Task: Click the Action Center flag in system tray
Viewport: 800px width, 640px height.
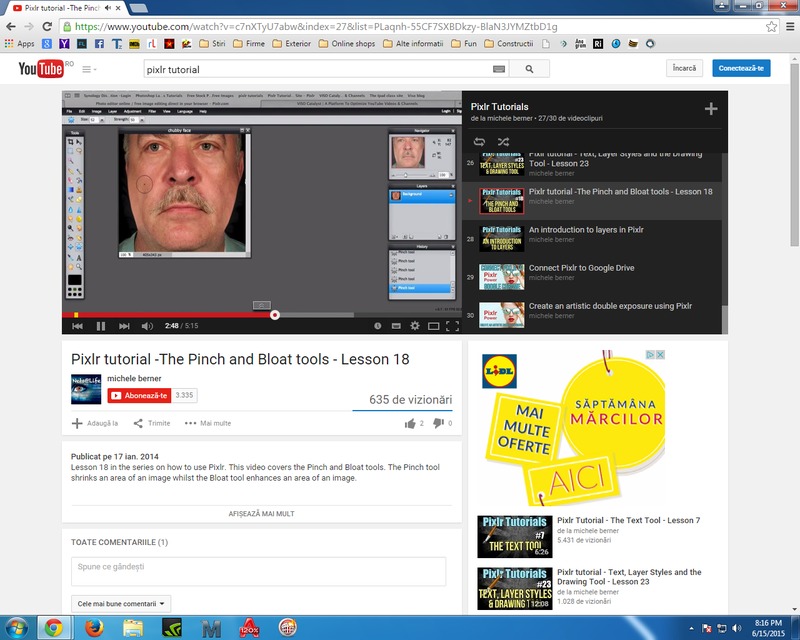Action: click(x=707, y=628)
